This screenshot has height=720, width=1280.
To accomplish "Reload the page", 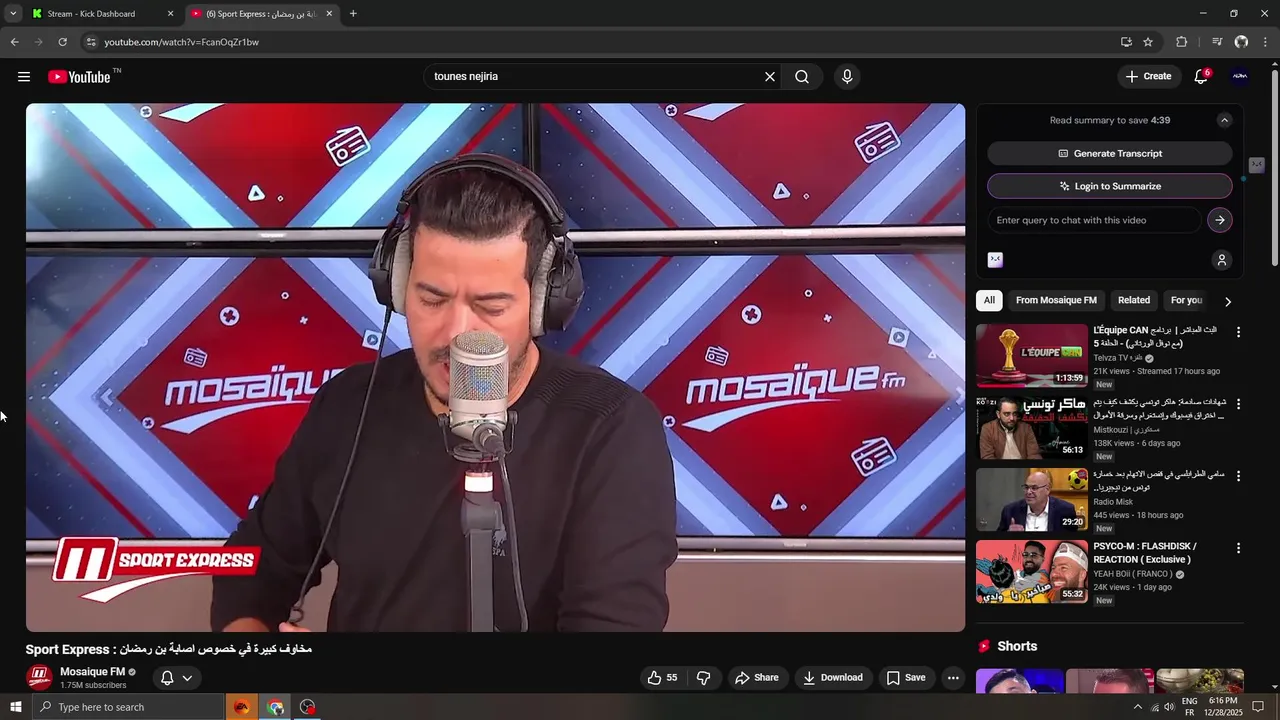I will pyautogui.click(x=62, y=42).
